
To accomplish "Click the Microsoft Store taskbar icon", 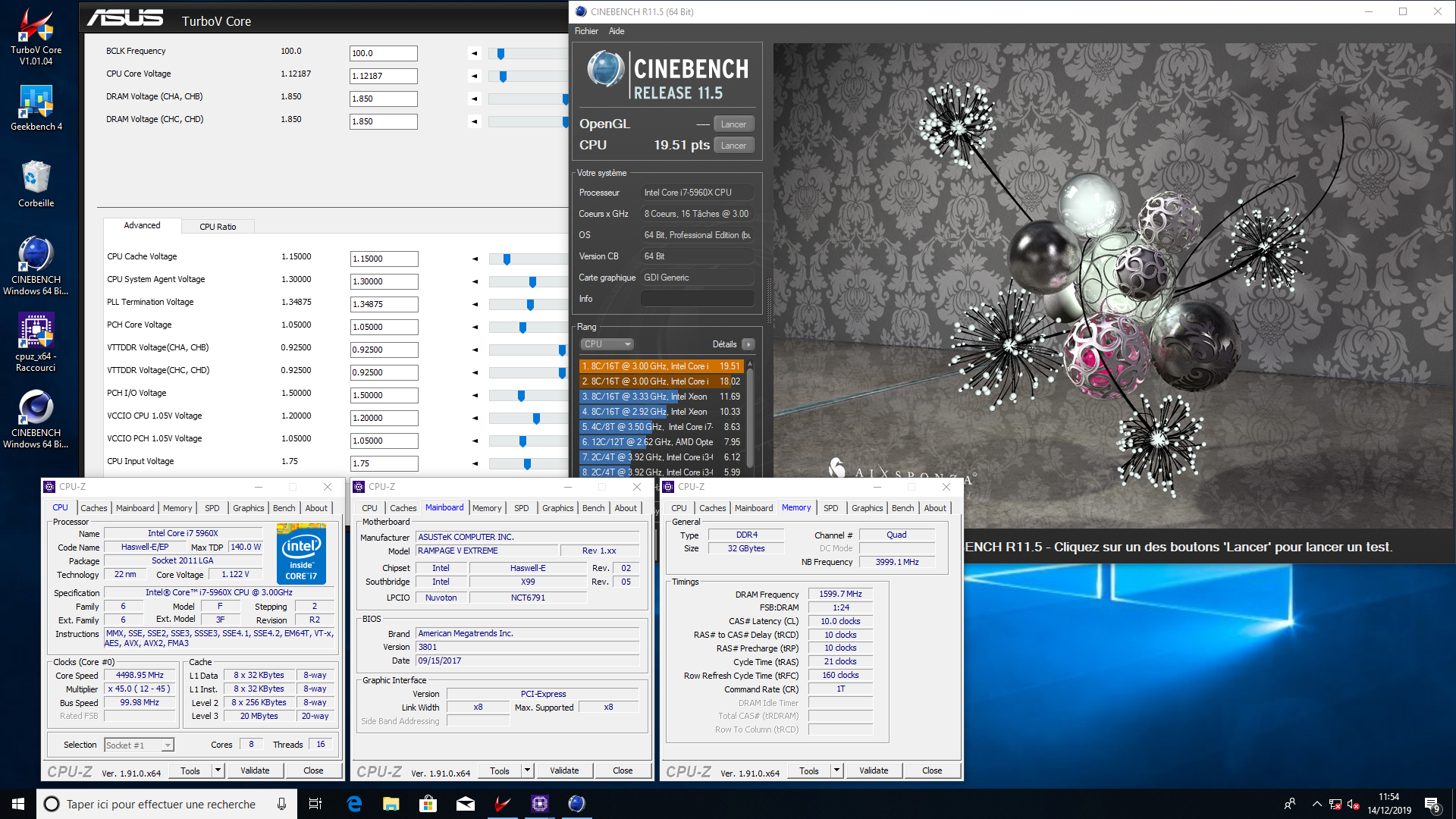I will point(428,804).
